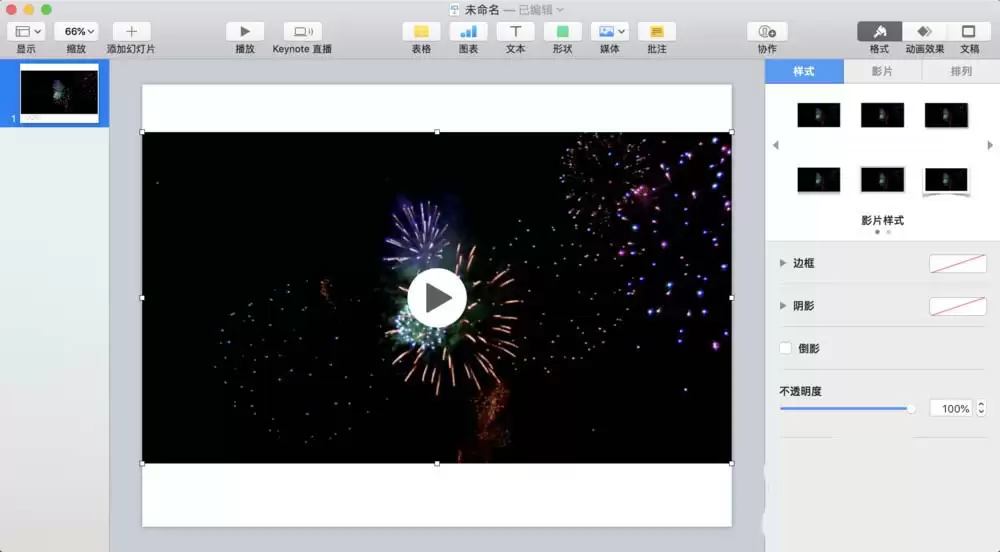
Task: Open Keynote Live (Keynote 直播)
Action: [x=302, y=31]
